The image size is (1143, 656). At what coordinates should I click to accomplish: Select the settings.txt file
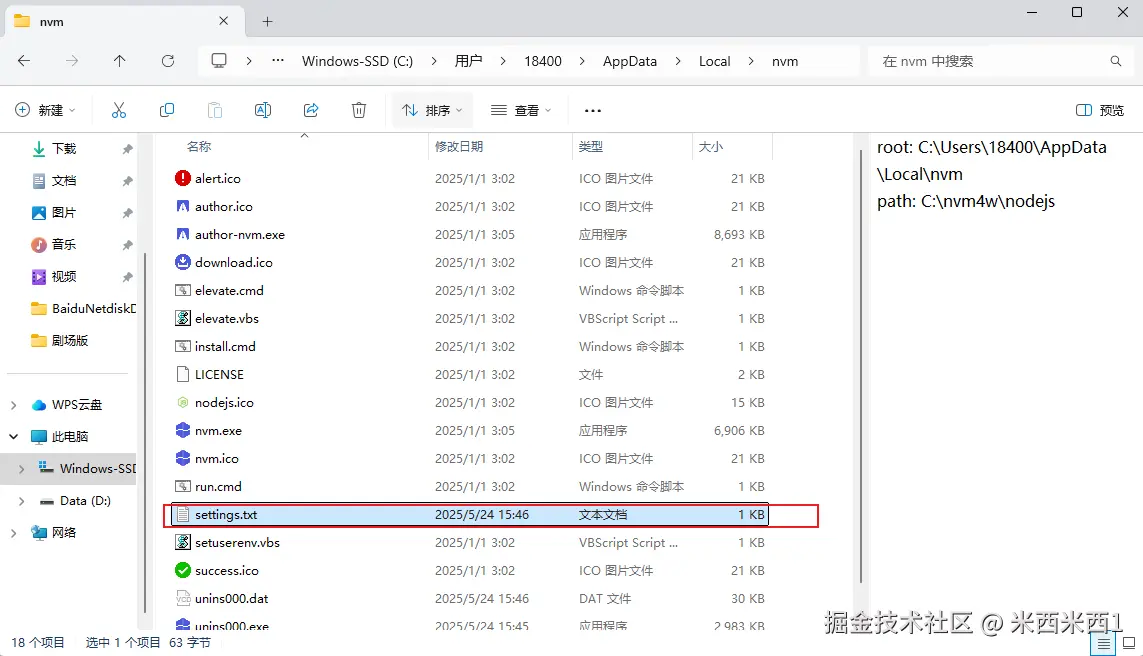coord(469,515)
